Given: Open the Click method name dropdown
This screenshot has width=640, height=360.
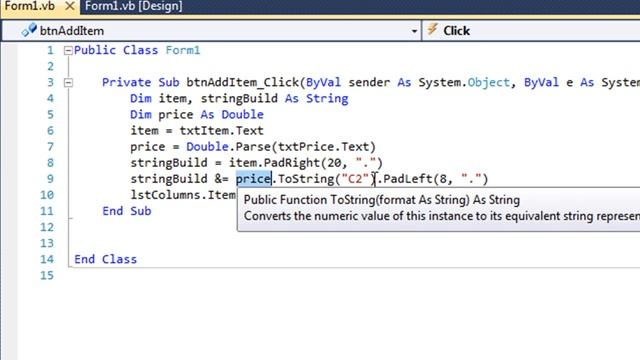Looking at the screenshot, I should click(531, 31).
